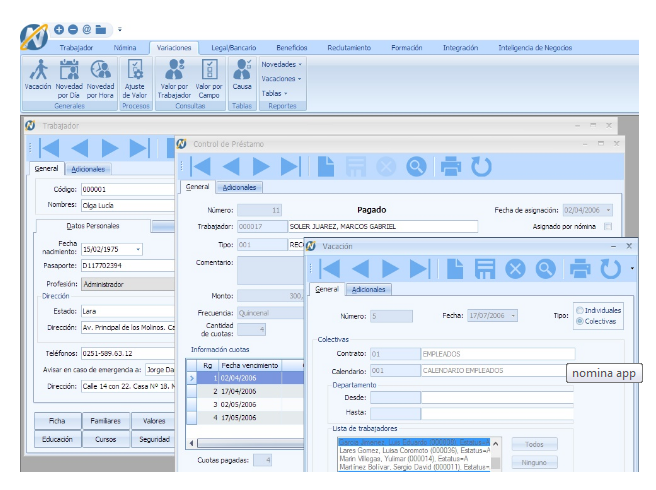
Task: Open the Causa tables icon
Action: coord(242,74)
